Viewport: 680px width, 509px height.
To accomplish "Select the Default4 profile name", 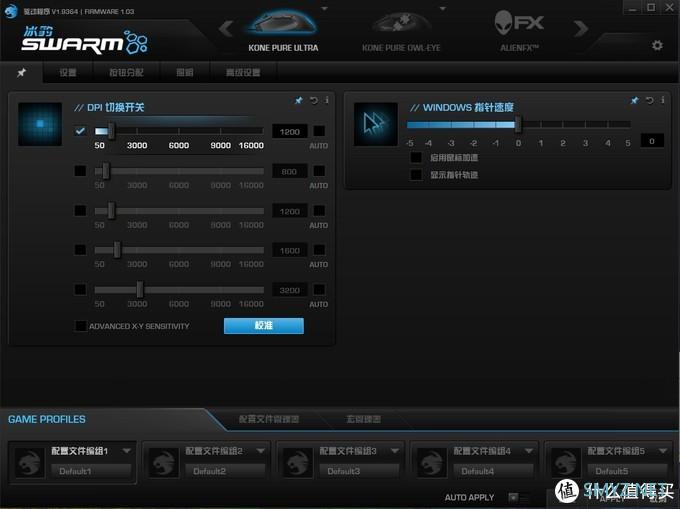I will (x=493, y=471).
